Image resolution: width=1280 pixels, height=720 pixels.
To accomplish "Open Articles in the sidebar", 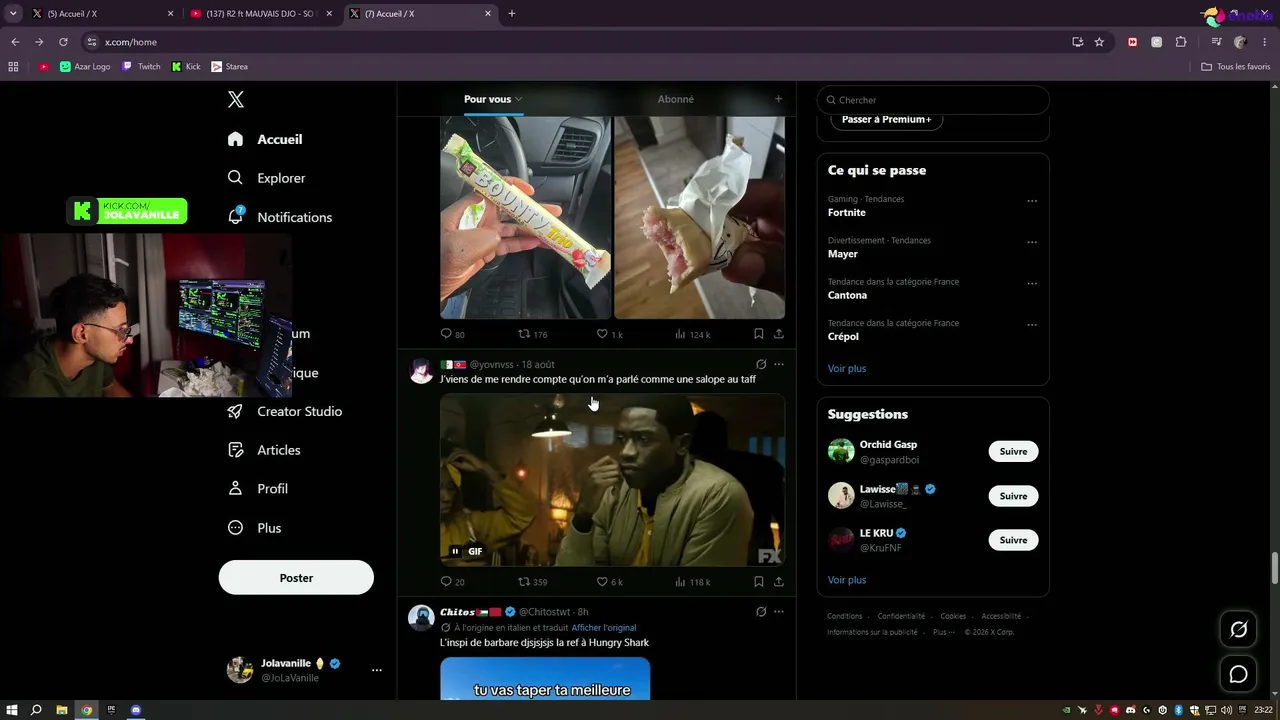I will [x=264, y=450].
